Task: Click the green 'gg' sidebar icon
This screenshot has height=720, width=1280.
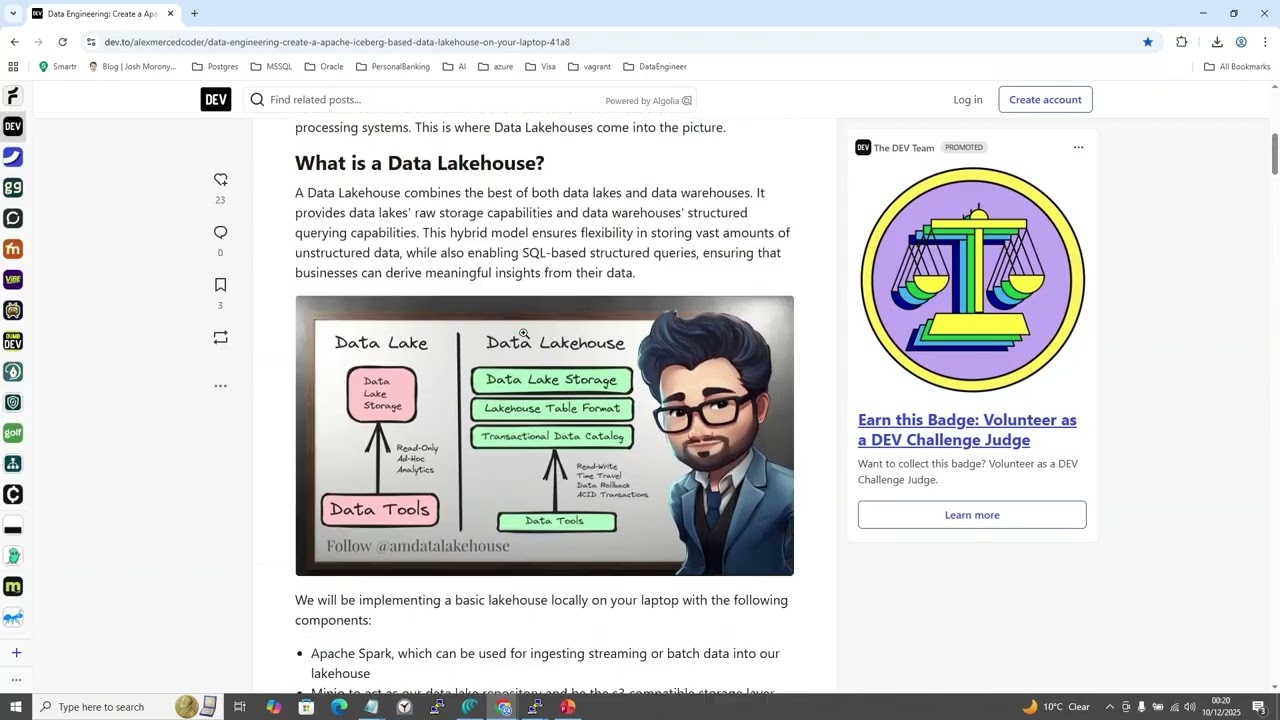Action: coord(13,188)
